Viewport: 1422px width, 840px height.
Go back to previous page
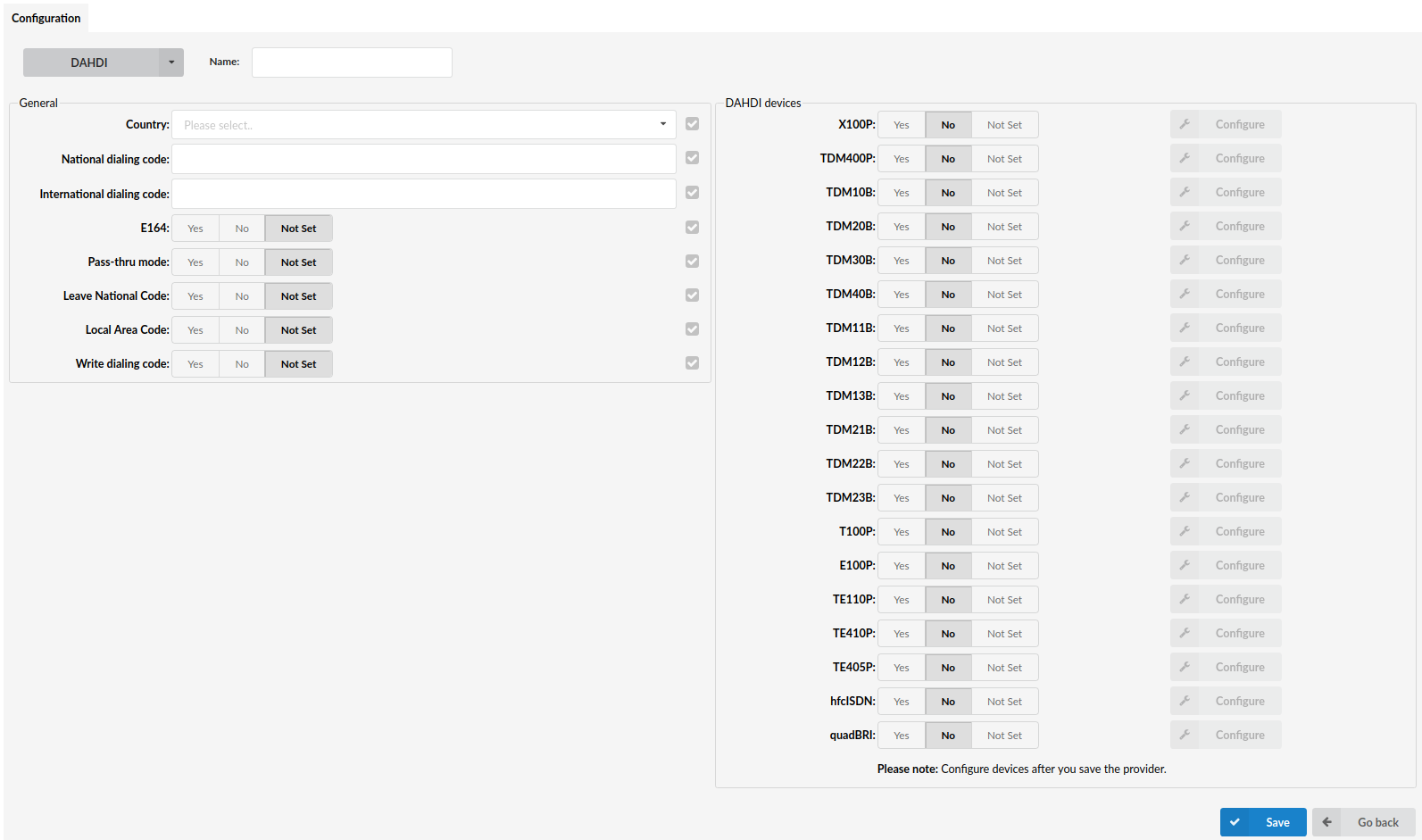click(1364, 822)
